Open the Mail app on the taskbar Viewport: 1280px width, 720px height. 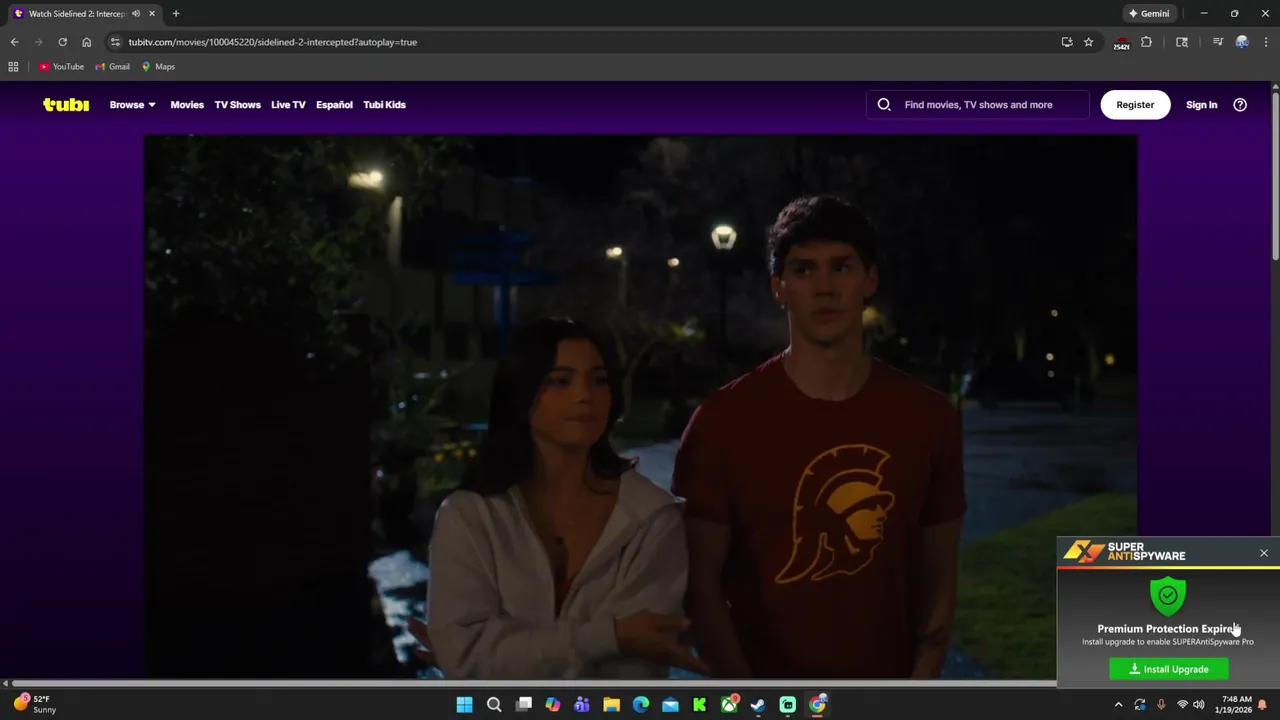[x=670, y=705]
